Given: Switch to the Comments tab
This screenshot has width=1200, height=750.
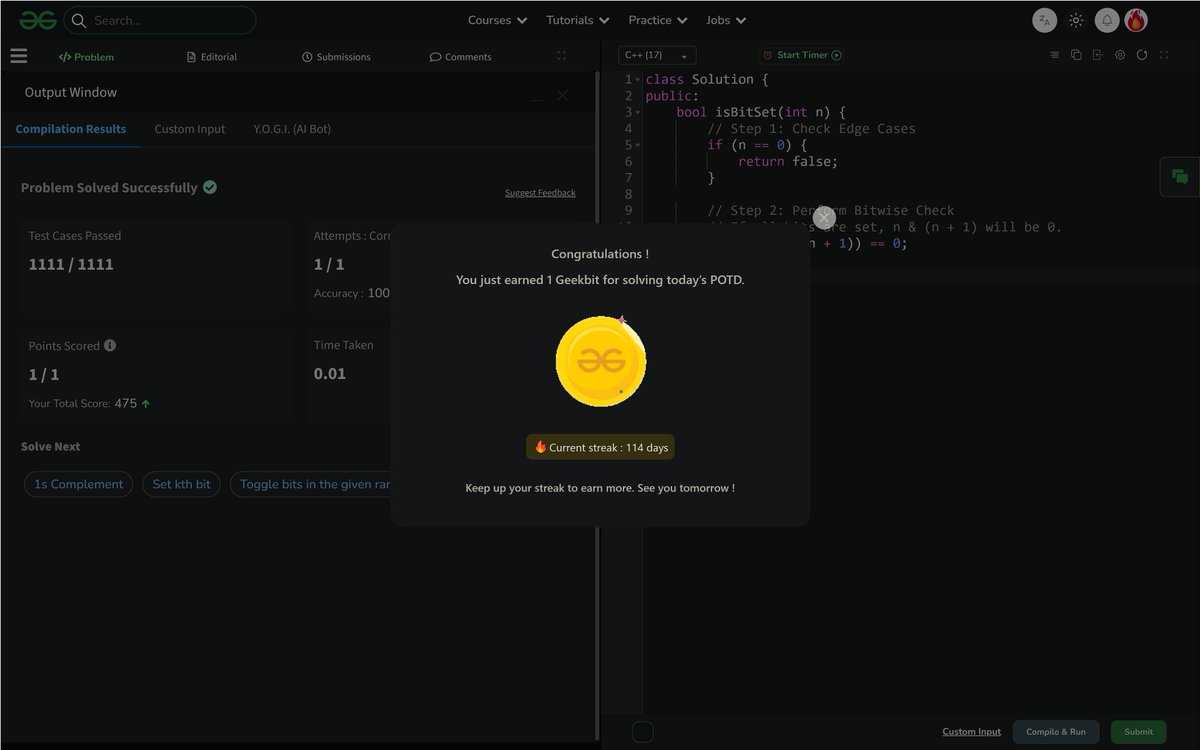Looking at the screenshot, I should [461, 57].
